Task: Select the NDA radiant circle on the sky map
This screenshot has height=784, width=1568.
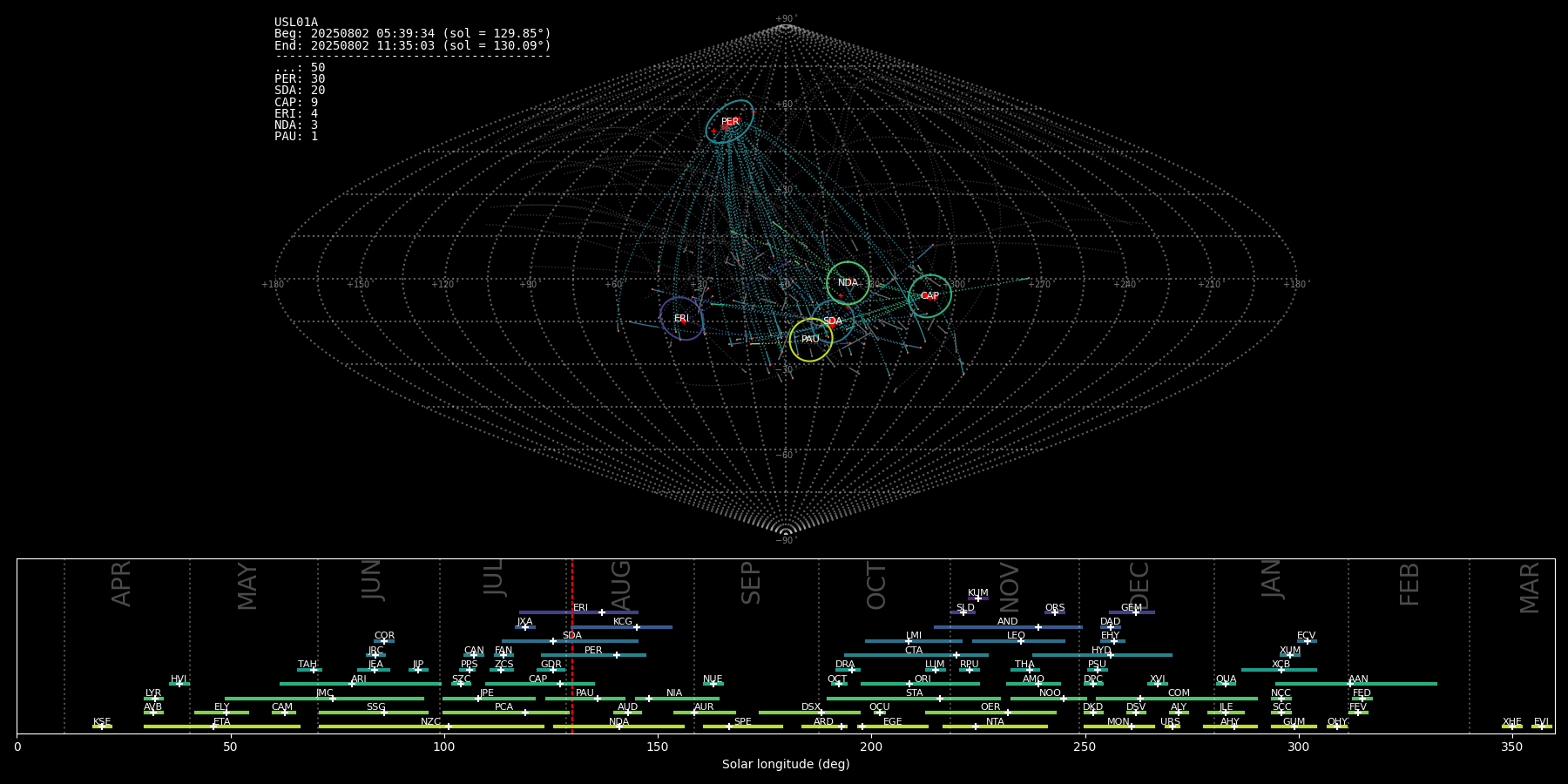Action: [848, 282]
